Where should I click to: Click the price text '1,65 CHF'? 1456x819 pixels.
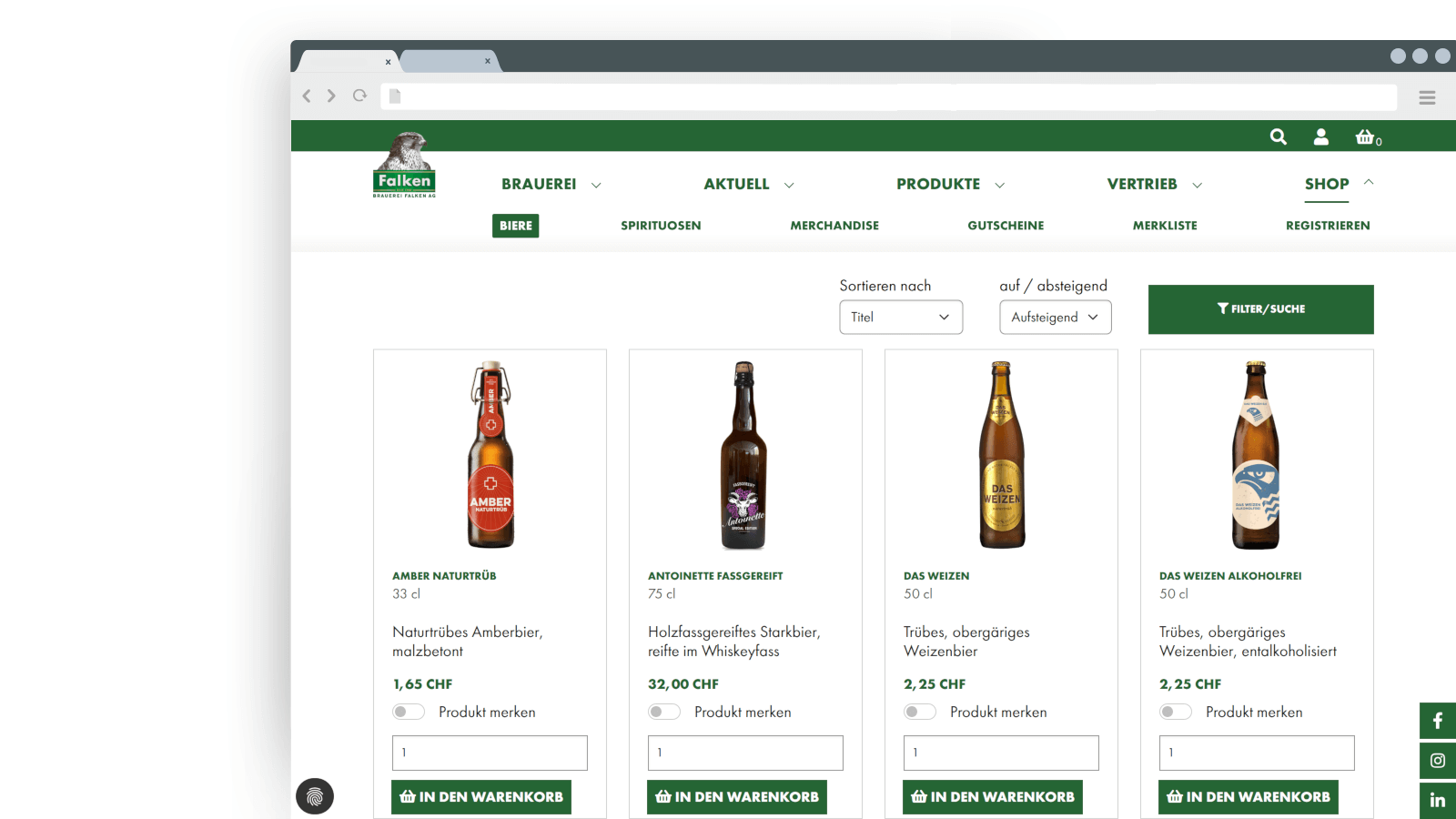click(422, 684)
